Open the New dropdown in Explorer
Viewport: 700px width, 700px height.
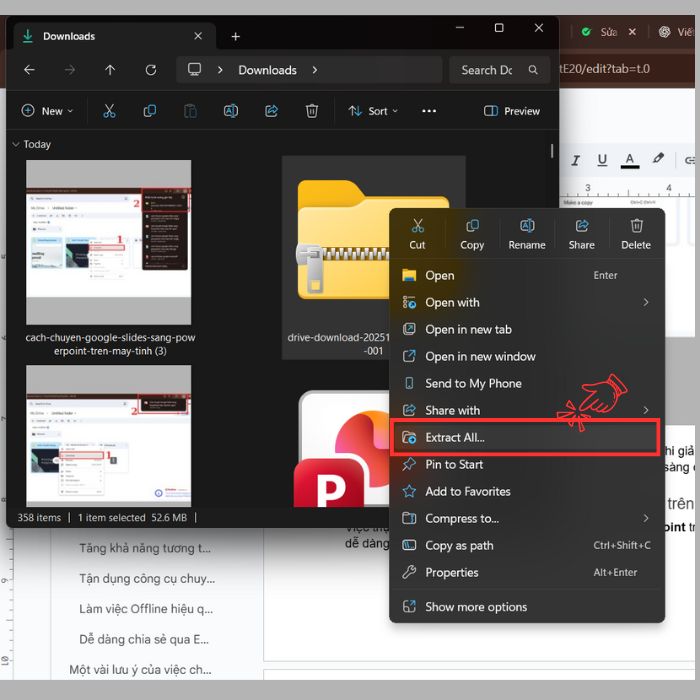(47, 111)
